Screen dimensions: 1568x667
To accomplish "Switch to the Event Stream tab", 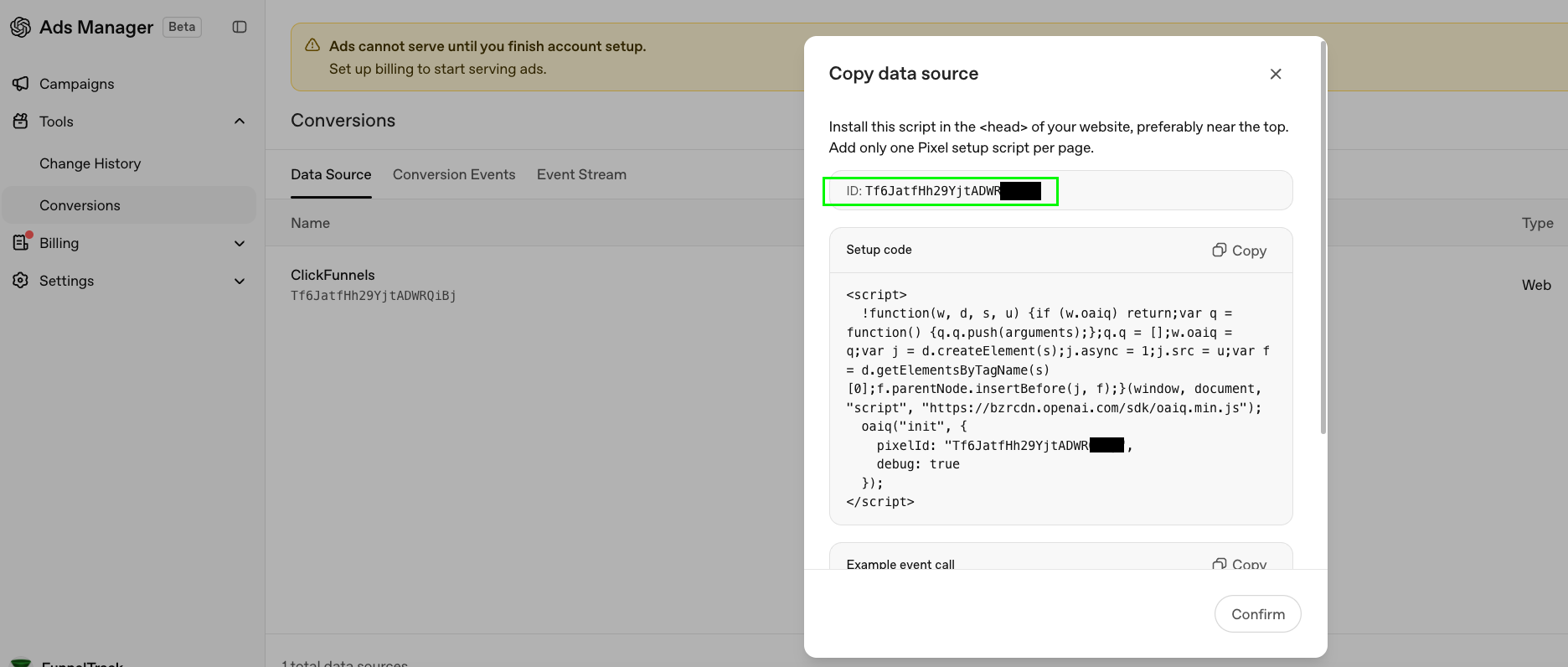I will pyautogui.click(x=581, y=174).
